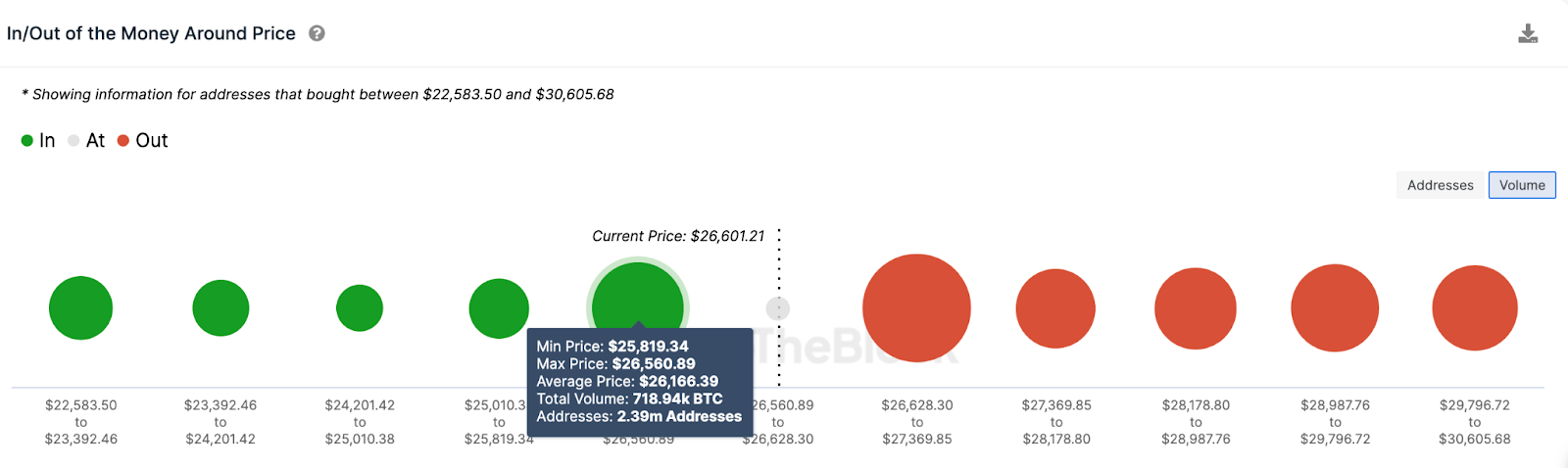
Task: Click the red bubble for $27,369.85 range
Action: pyautogui.click(x=1055, y=308)
